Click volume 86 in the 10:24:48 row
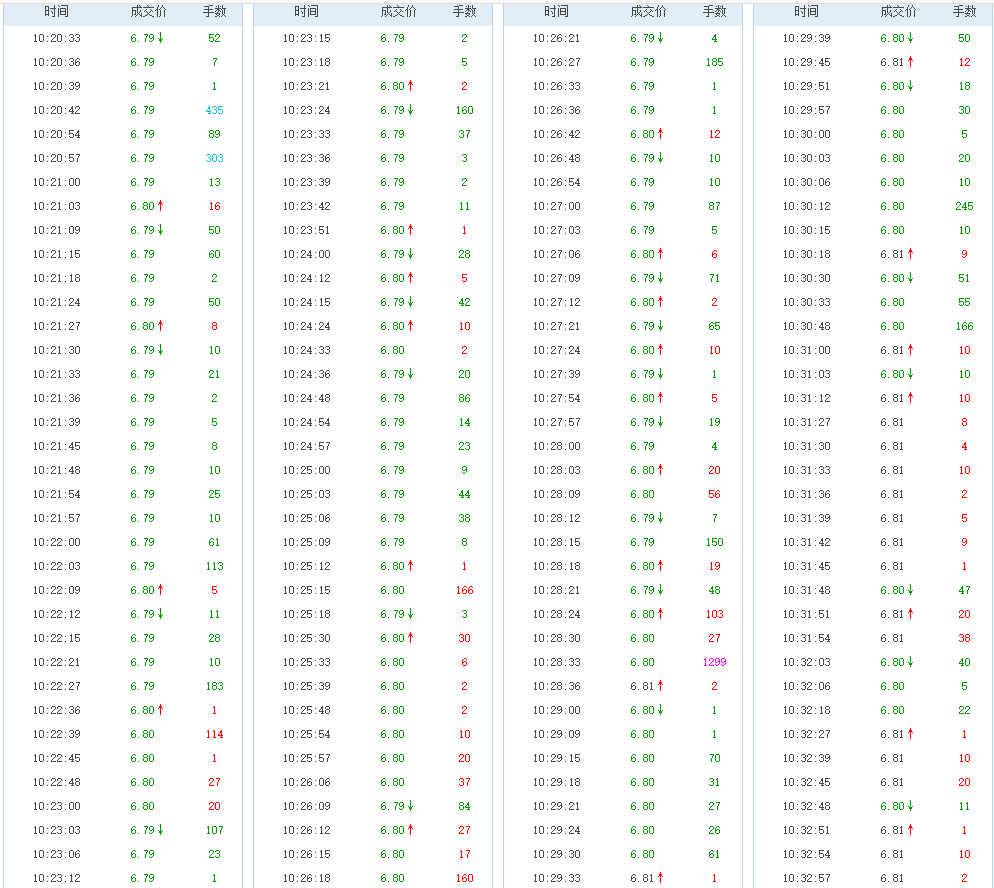This screenshot has height=888, width=994. point(464,398)
